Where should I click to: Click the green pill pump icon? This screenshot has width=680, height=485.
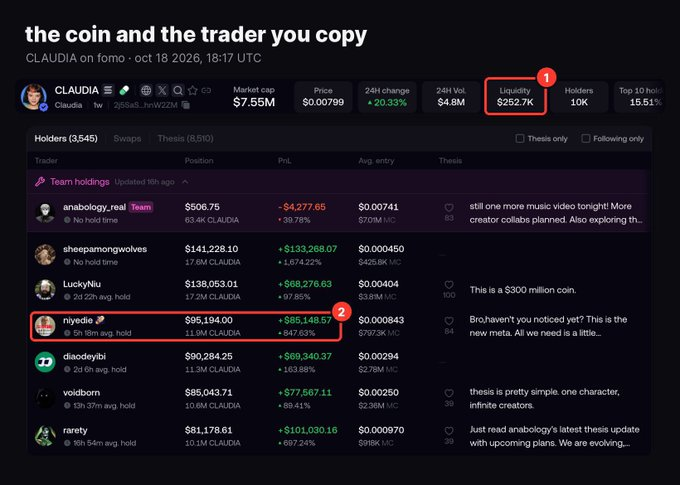[x=124, y=90]
